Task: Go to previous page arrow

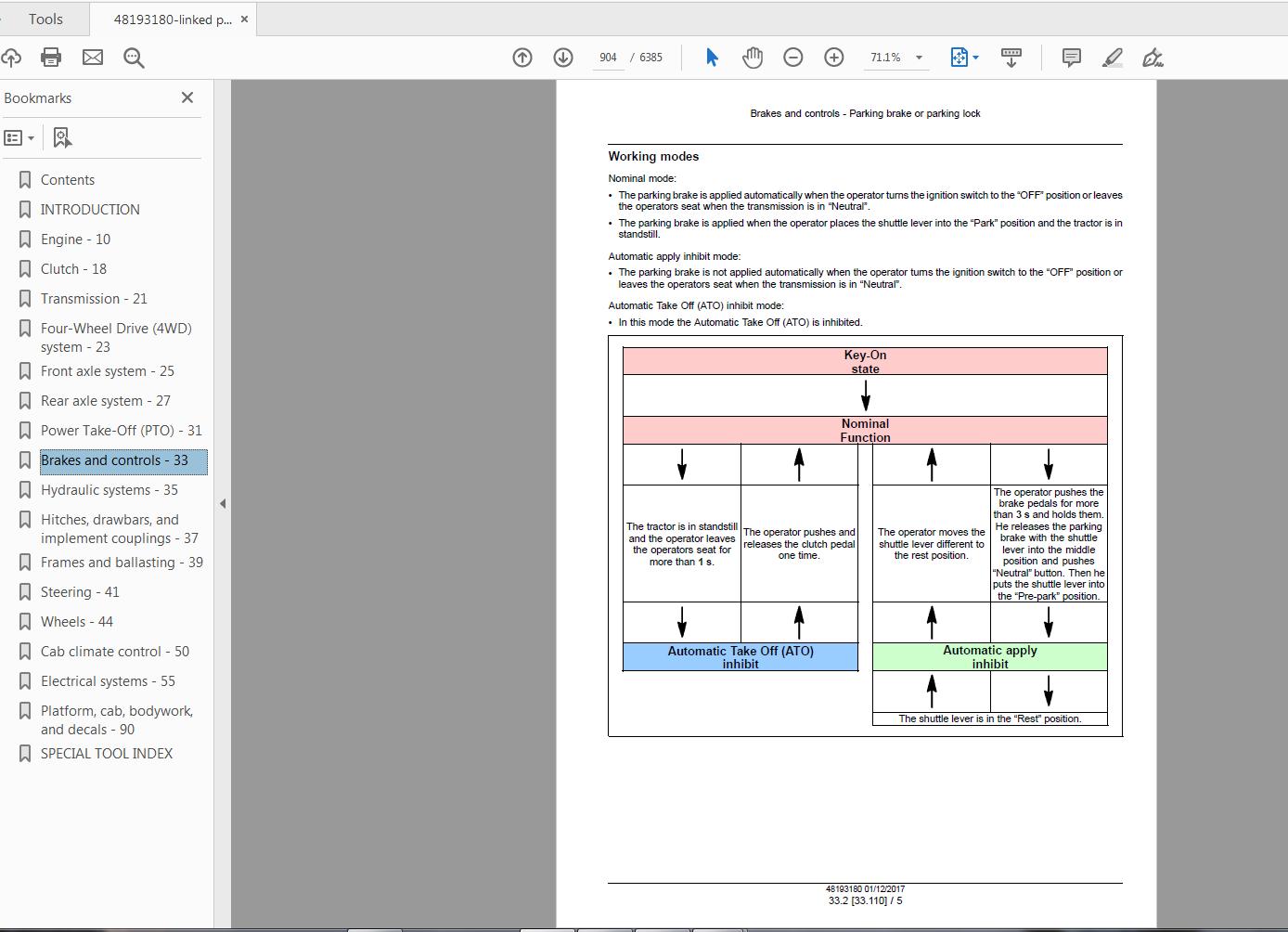Action: 522,58
